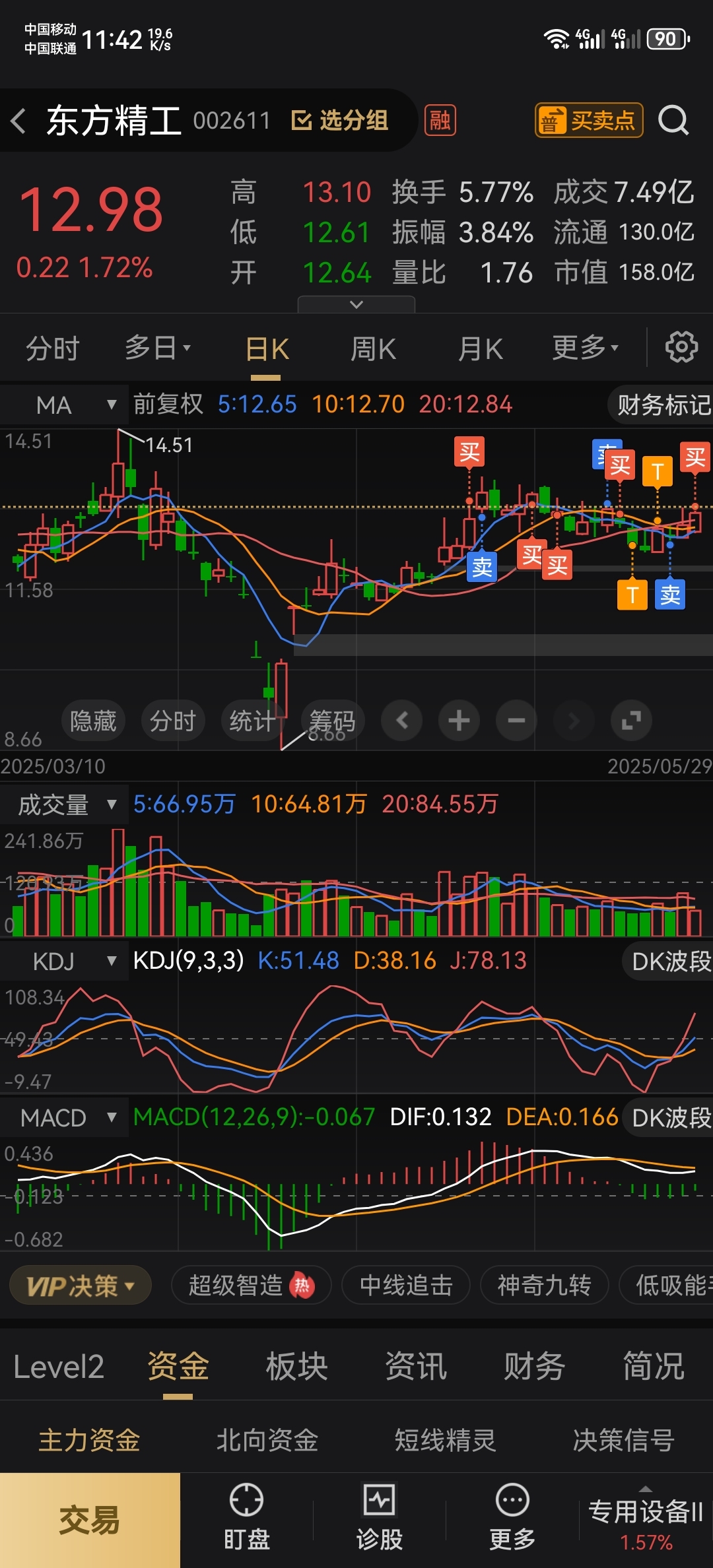The width and height of the screenshot is (713, 1568).
Task: Tap 前复权 adjustment label
Action: [x=168, y=404]
